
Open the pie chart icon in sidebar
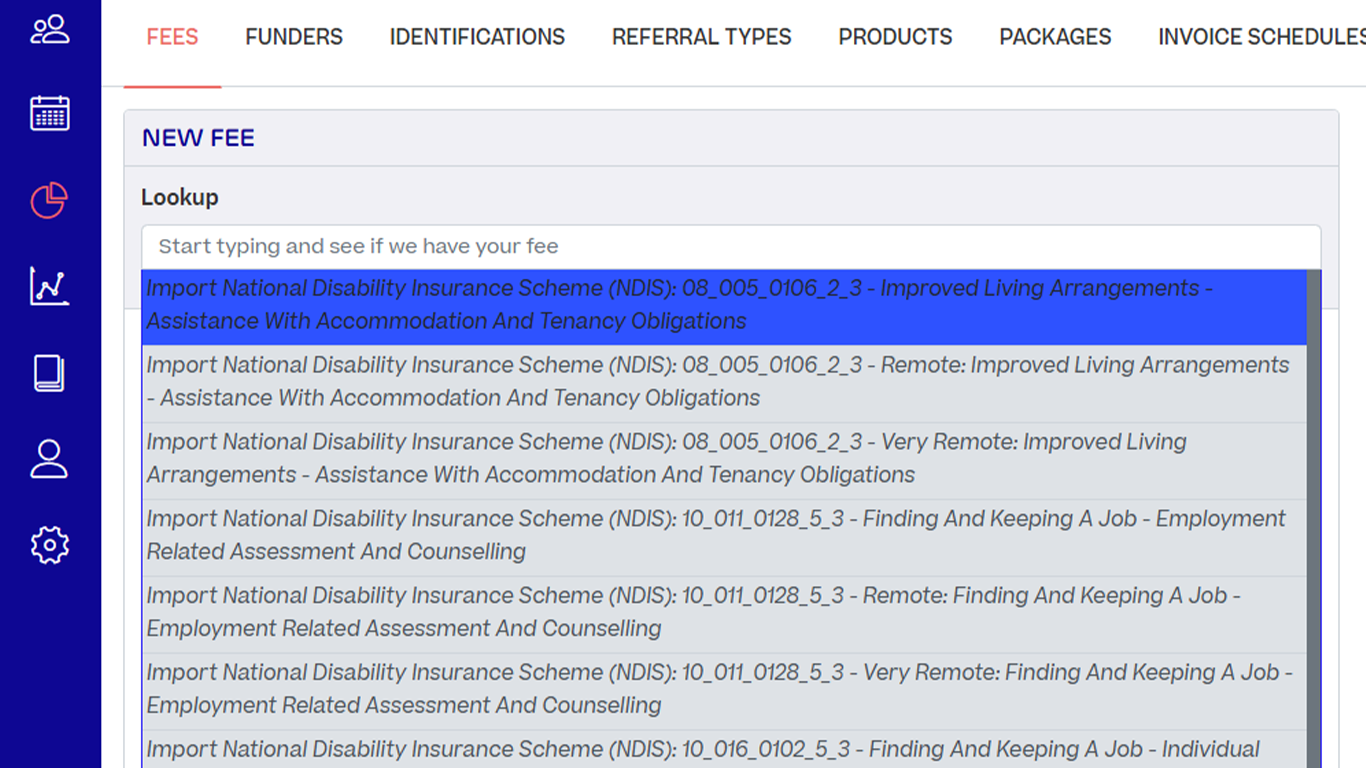click(x=49, y=200)
